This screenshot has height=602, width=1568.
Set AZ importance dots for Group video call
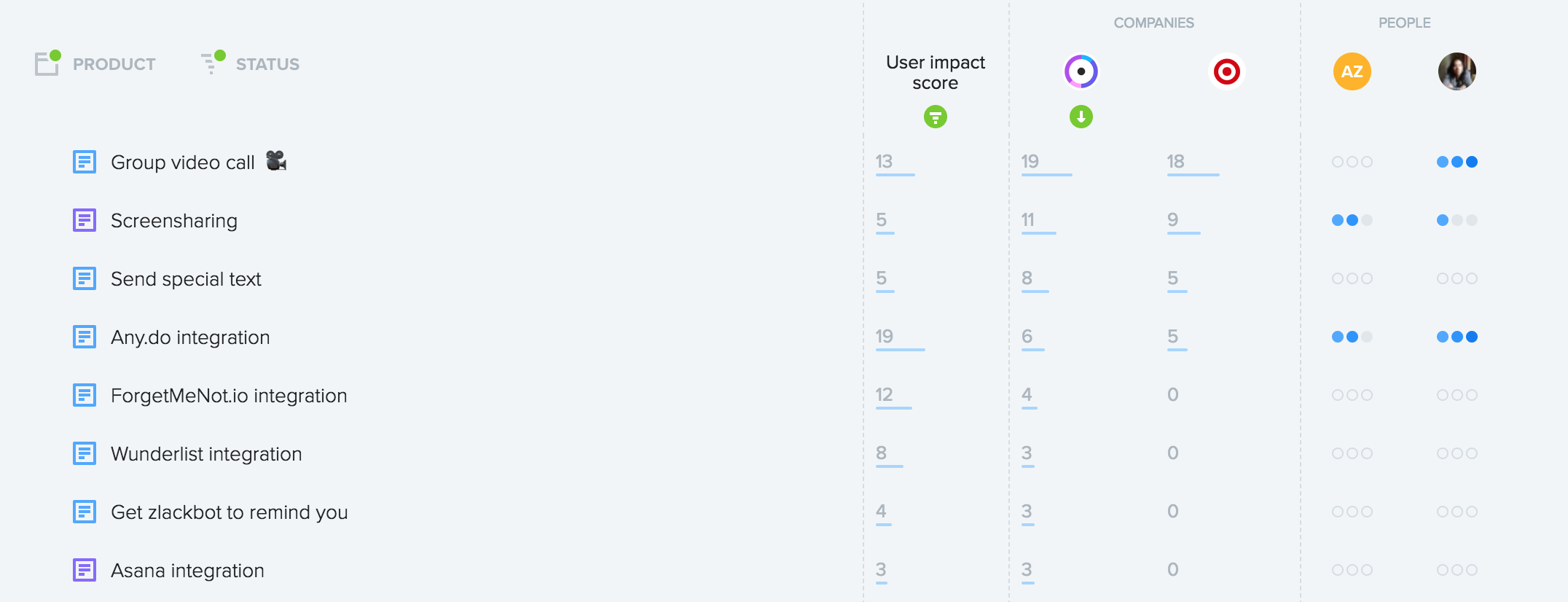[1352, 162]
